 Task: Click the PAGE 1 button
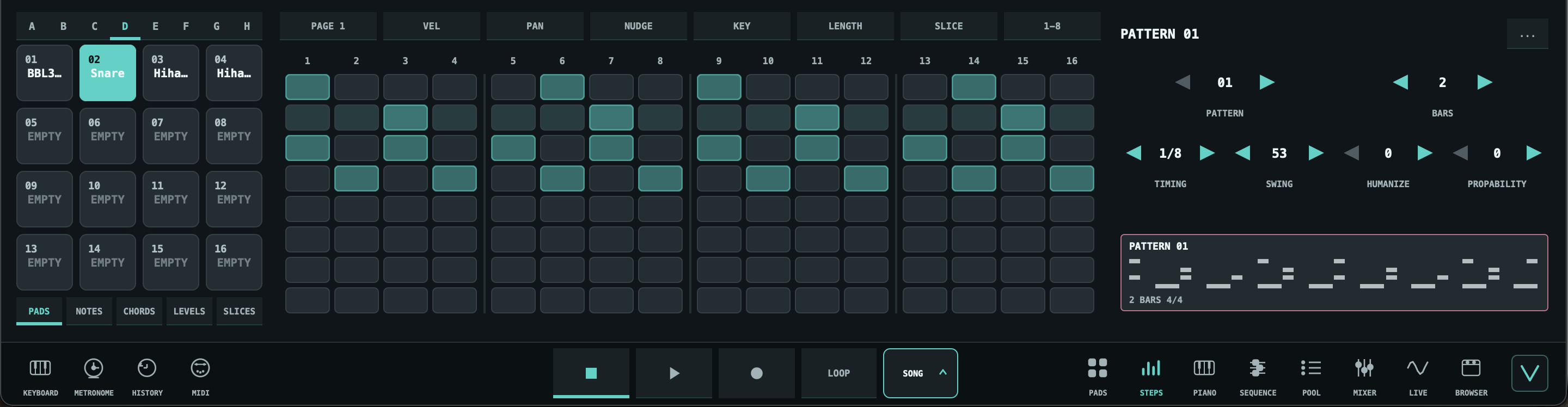328,26
